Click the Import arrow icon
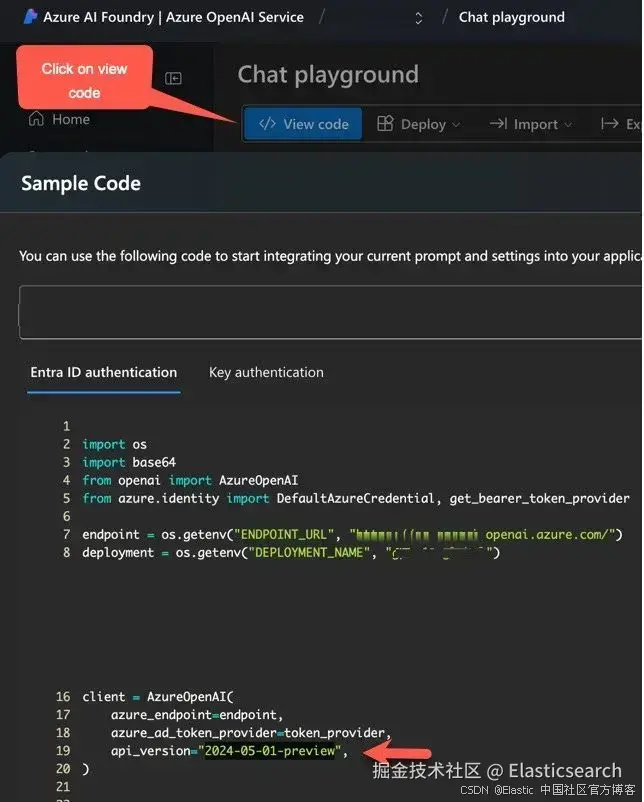Screen dimensions: 644x802 click(498, 124)
